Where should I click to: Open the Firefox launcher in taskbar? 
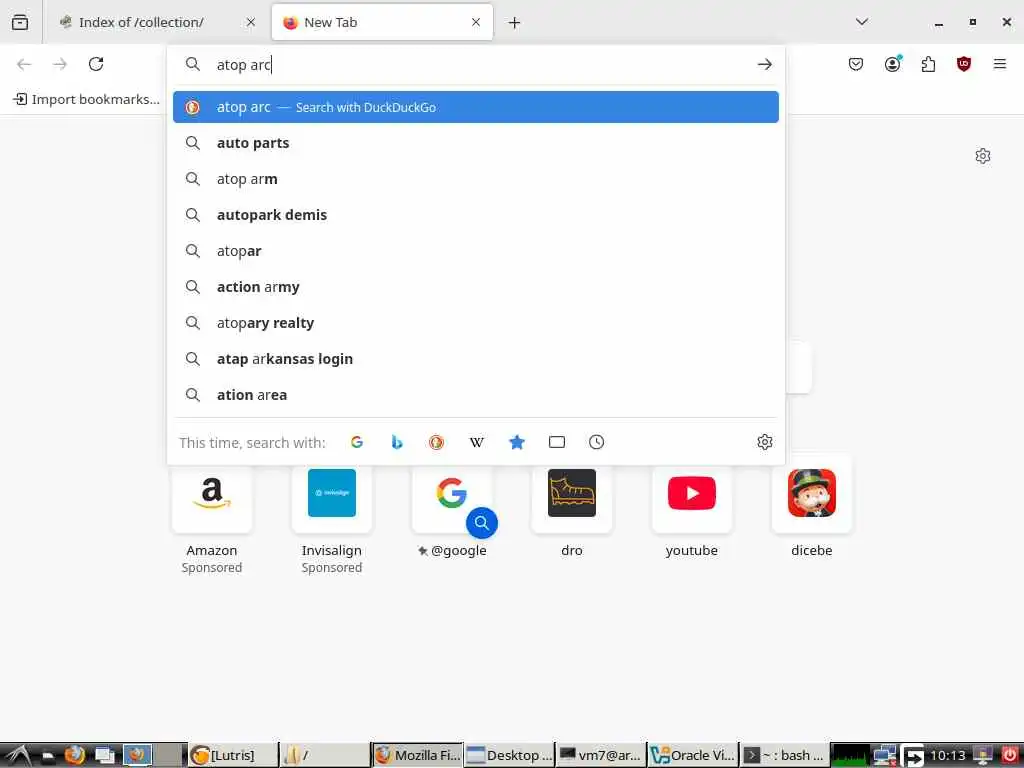[74, 755]
